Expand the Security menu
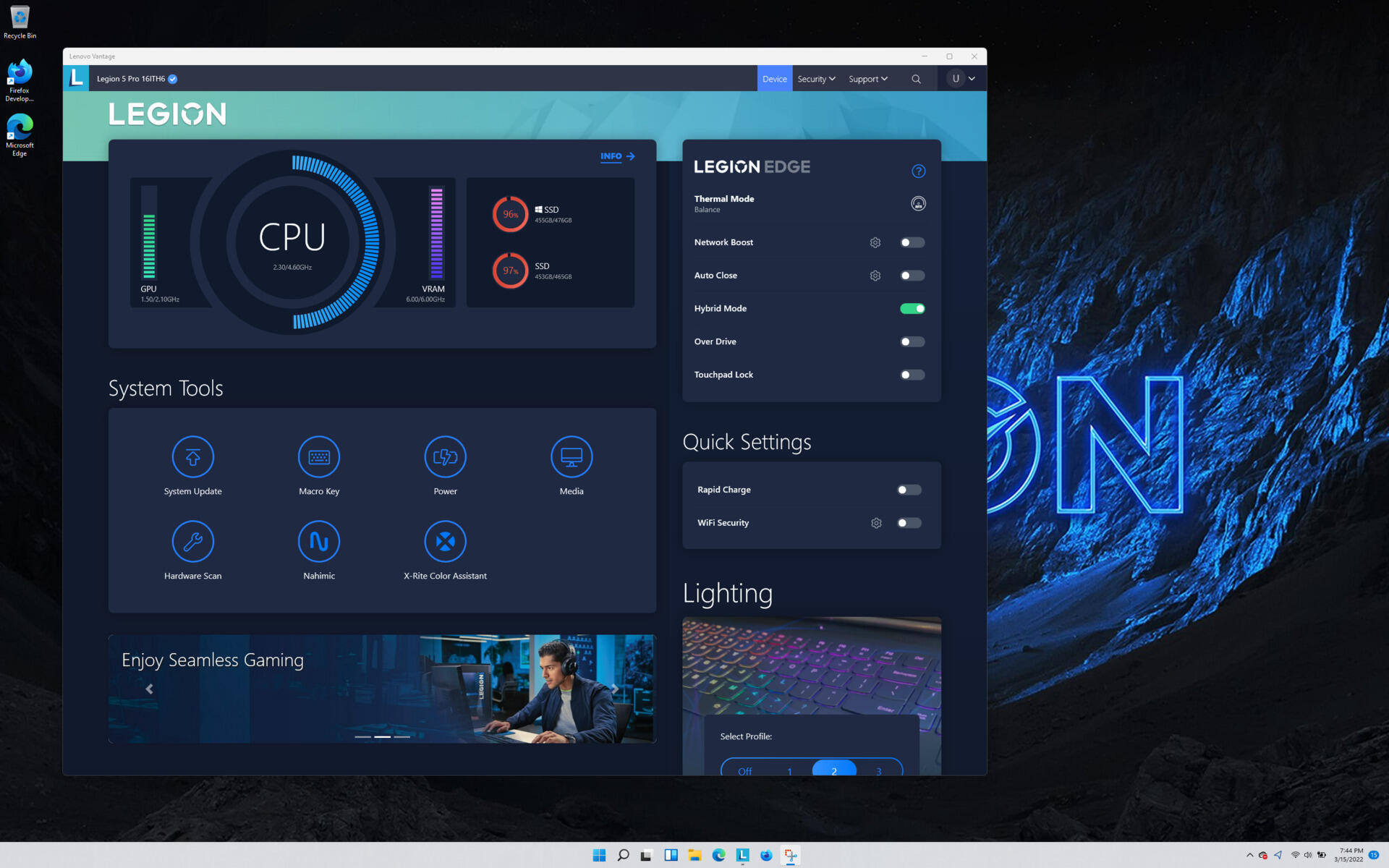 click(x=816, y=79)
